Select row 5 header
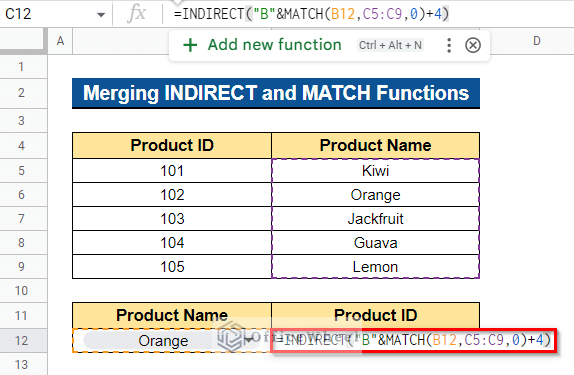The image size is (574, 375). [22, 171]
